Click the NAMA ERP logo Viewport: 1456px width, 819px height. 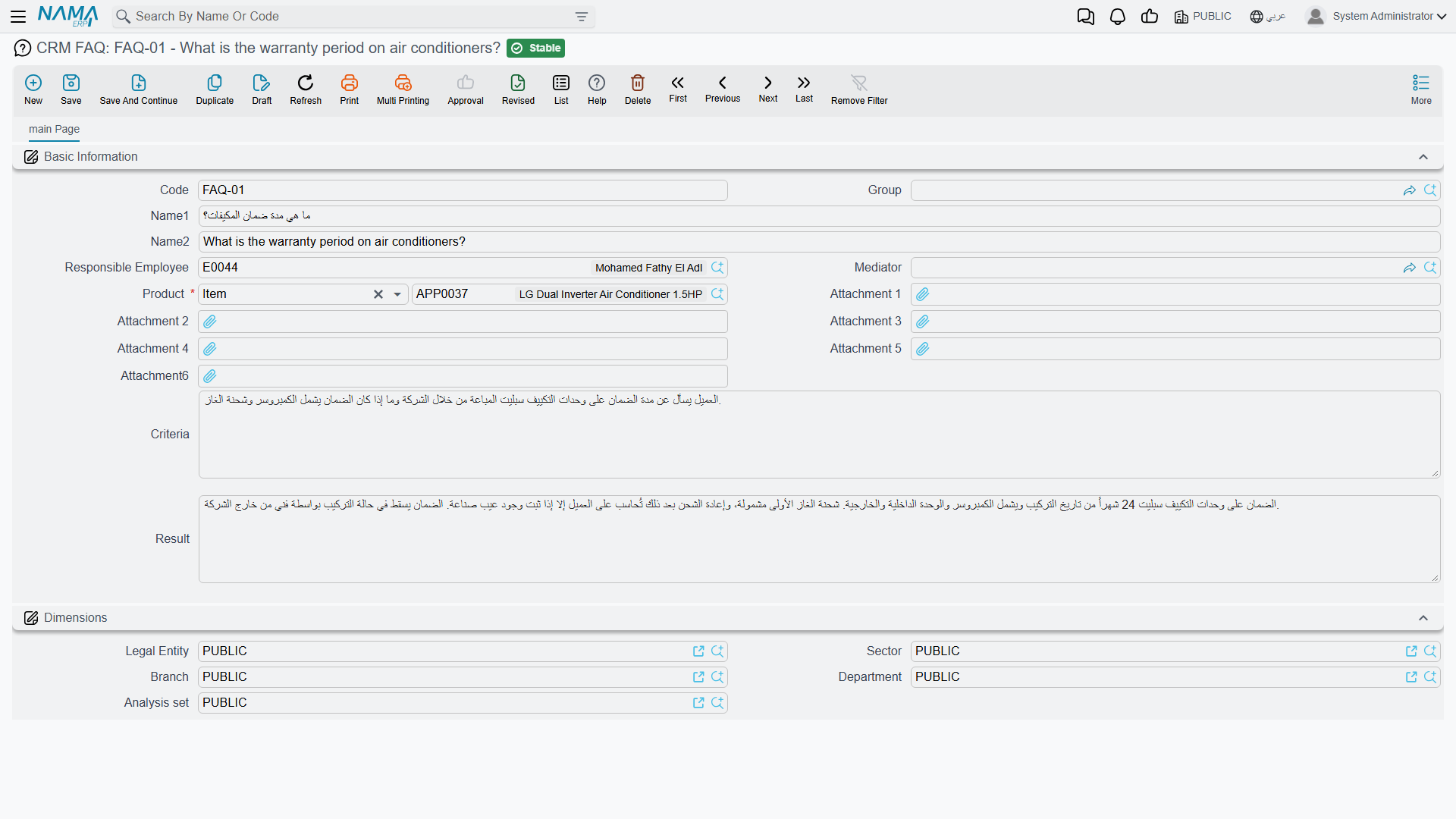pyautogui.click(x=68, y=16)
